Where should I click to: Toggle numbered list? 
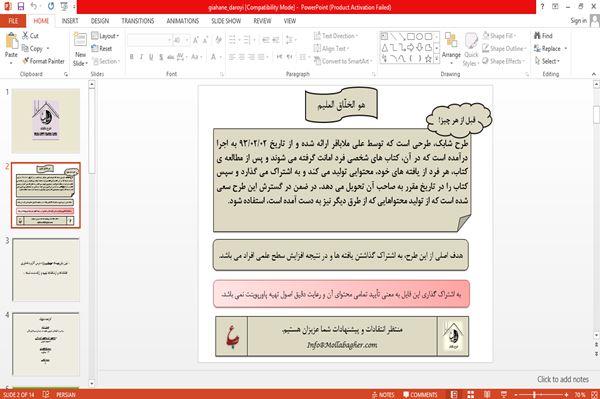(248, 40)
